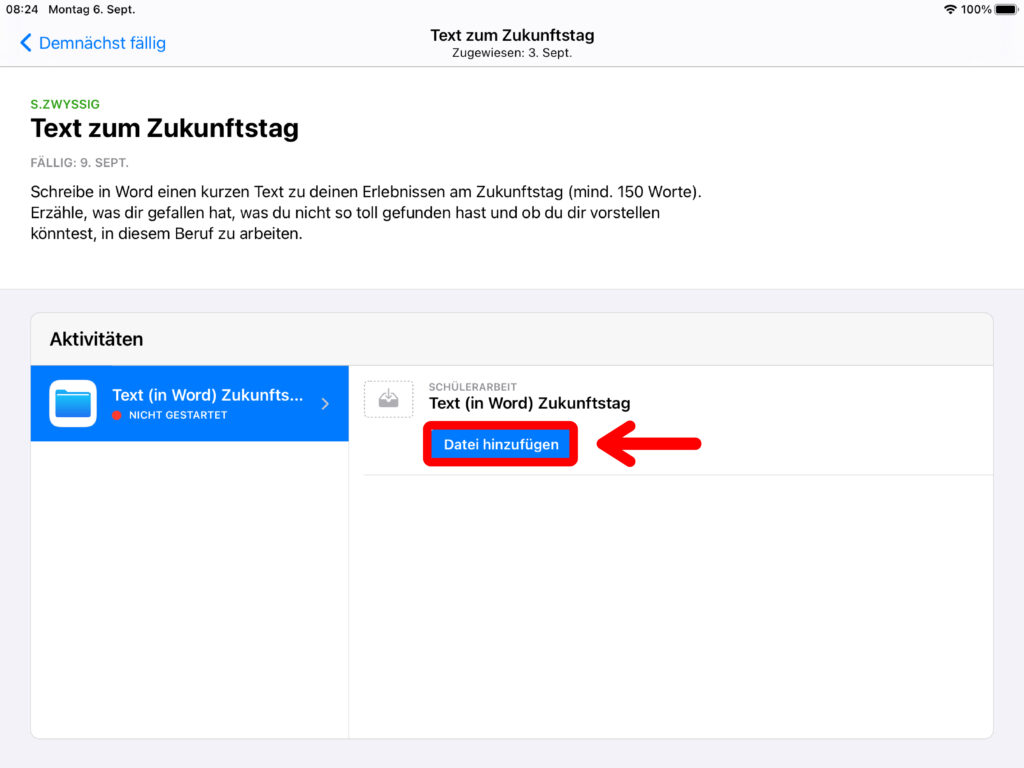Tap the red not-started status dot
1024x768 pixels.
[x=118, y=415]
